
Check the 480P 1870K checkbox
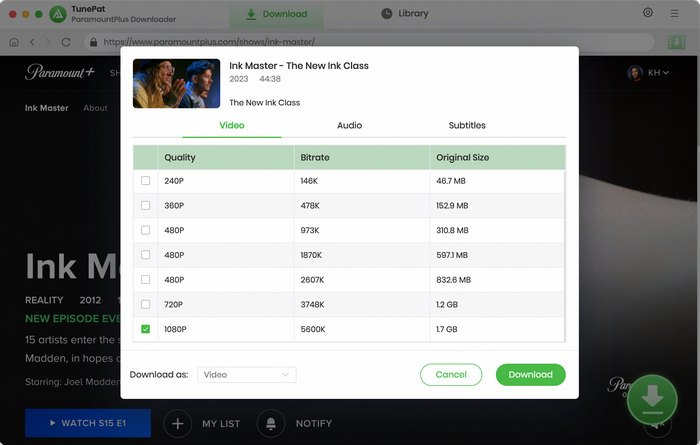coord(146,255)
